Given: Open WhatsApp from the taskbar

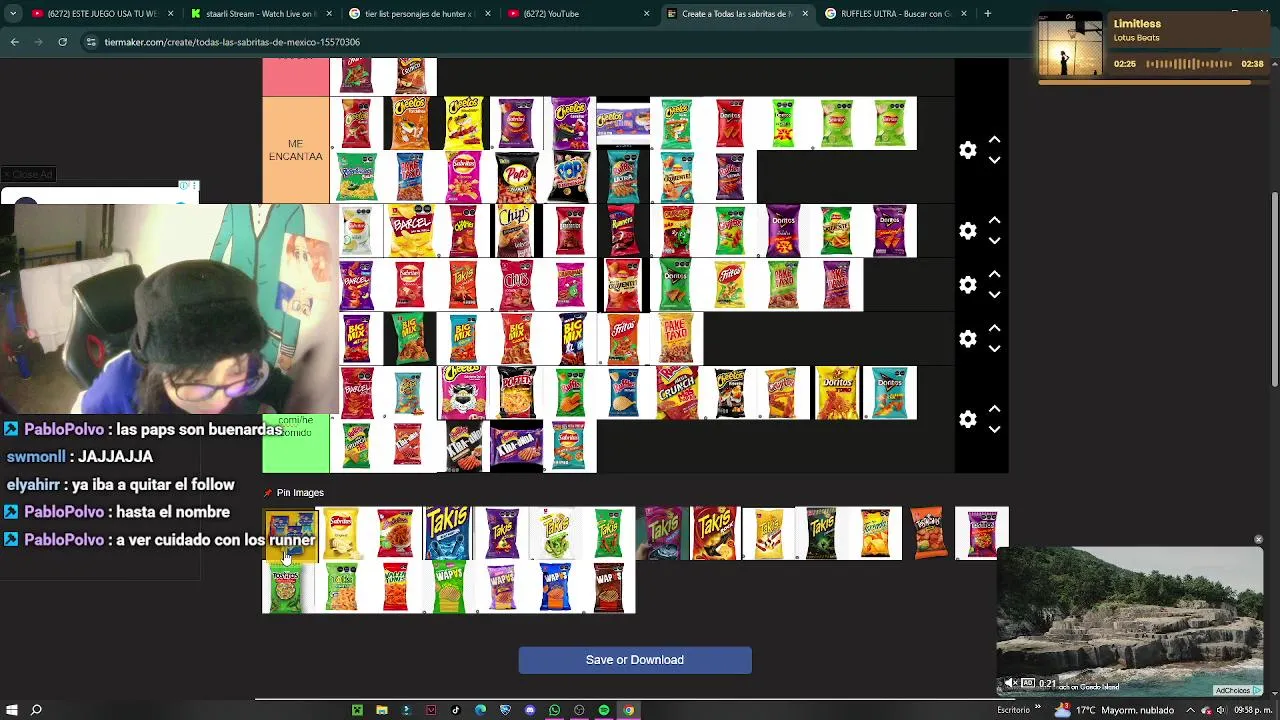Looking at the screenshot, I should (554, 710).
